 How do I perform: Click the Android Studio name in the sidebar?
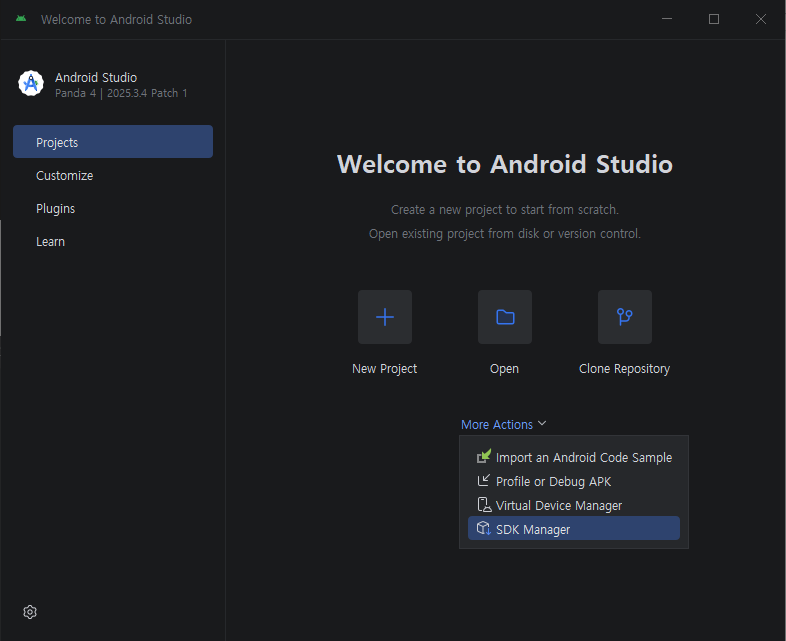96,77
